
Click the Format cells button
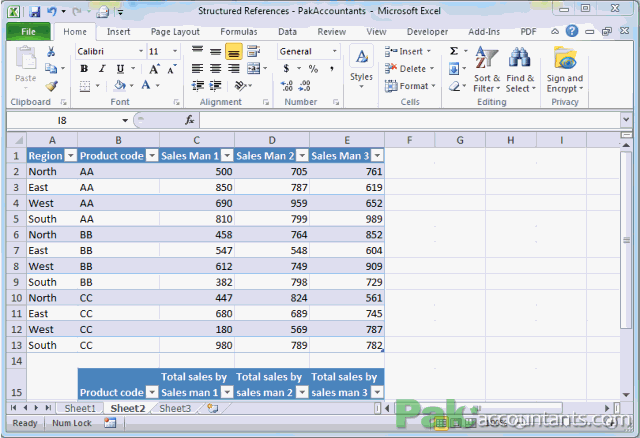coord(410,86)
